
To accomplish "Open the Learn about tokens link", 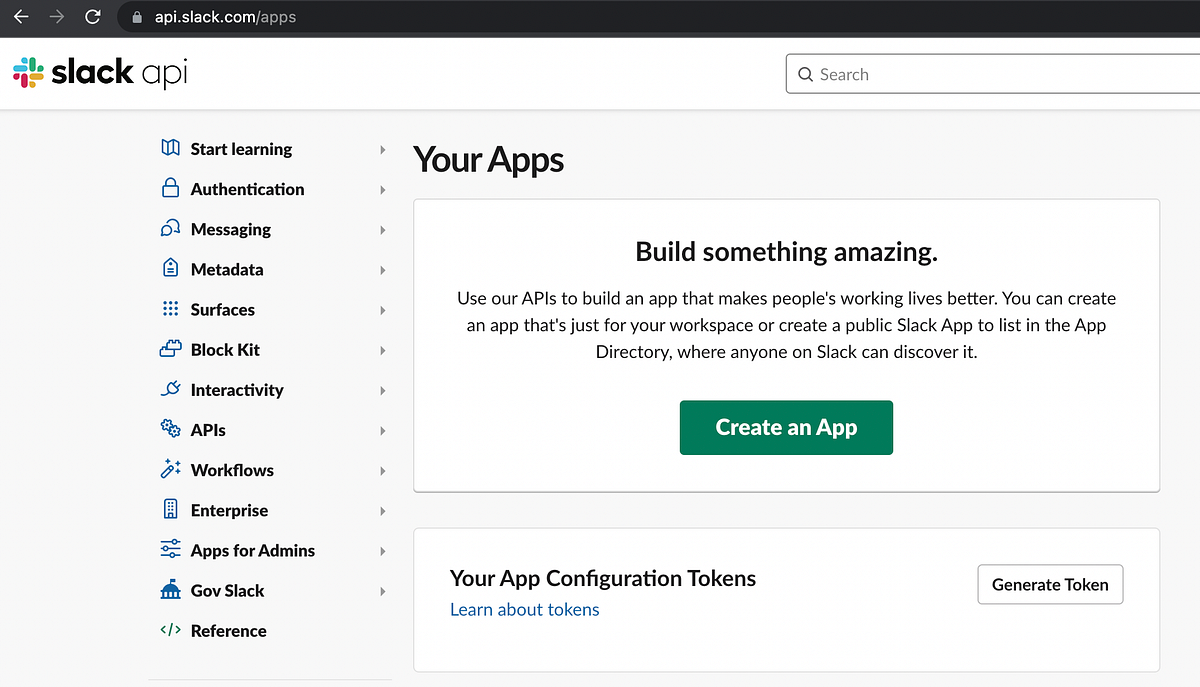I will click(524, 609).
